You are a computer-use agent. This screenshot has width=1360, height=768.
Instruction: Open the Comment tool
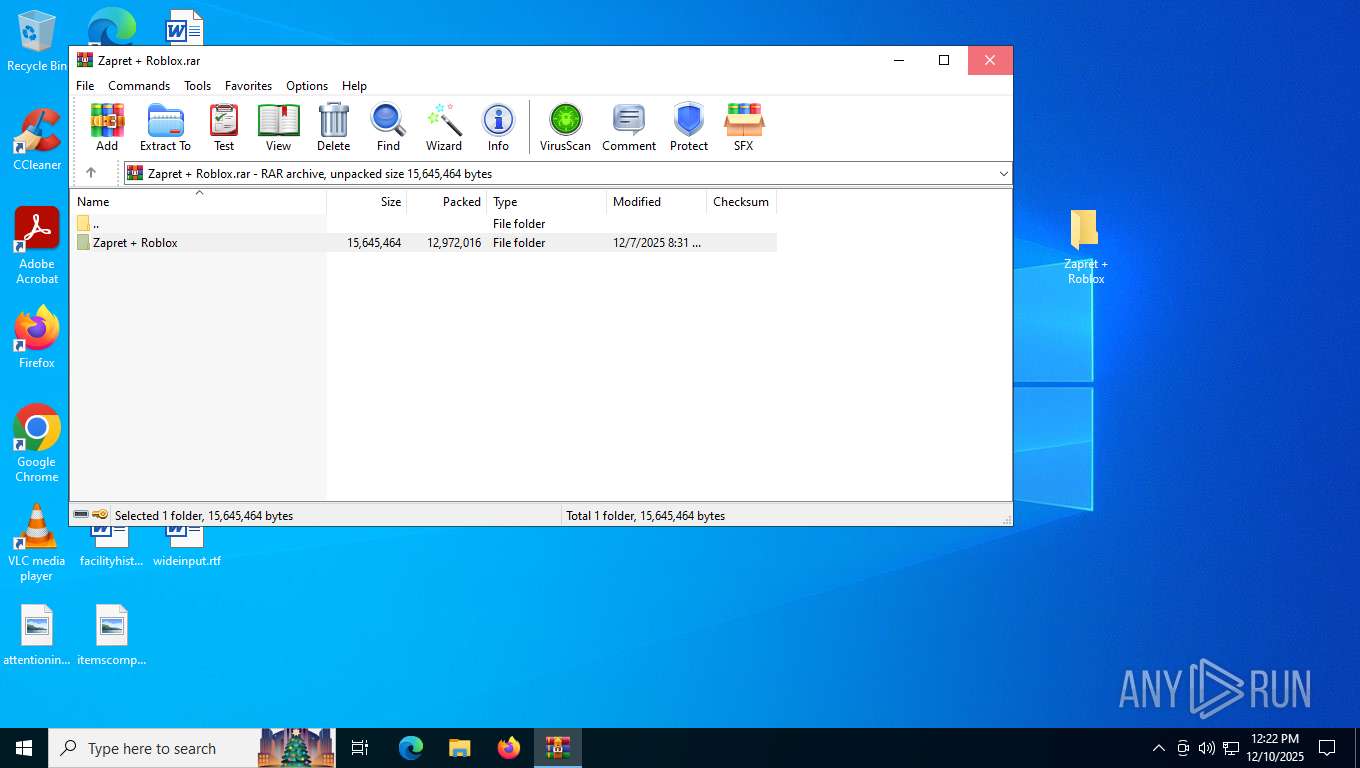[629, 127]
